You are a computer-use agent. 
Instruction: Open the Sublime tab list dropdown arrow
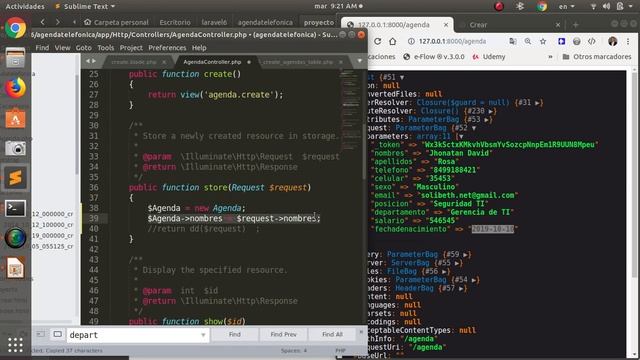point(360,61)
